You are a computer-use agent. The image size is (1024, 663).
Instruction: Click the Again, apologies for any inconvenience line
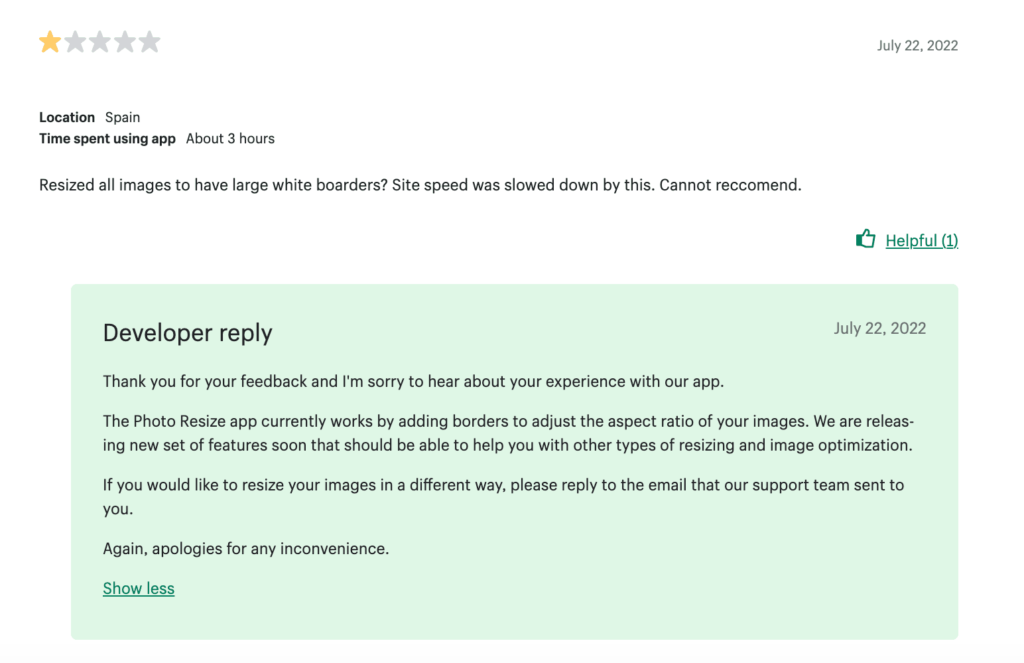tap(246, 548)
